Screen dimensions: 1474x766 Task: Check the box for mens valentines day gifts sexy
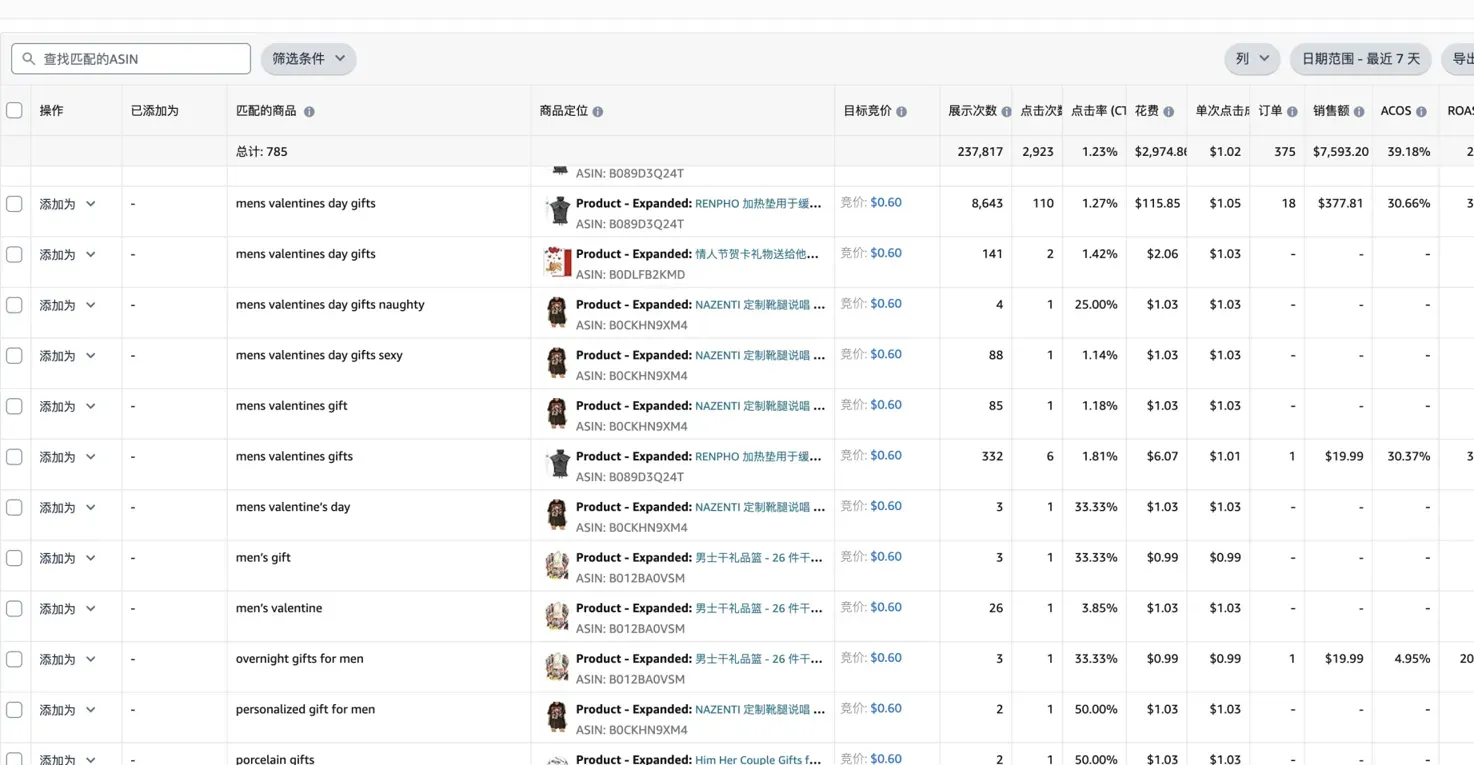pos(14,356)
